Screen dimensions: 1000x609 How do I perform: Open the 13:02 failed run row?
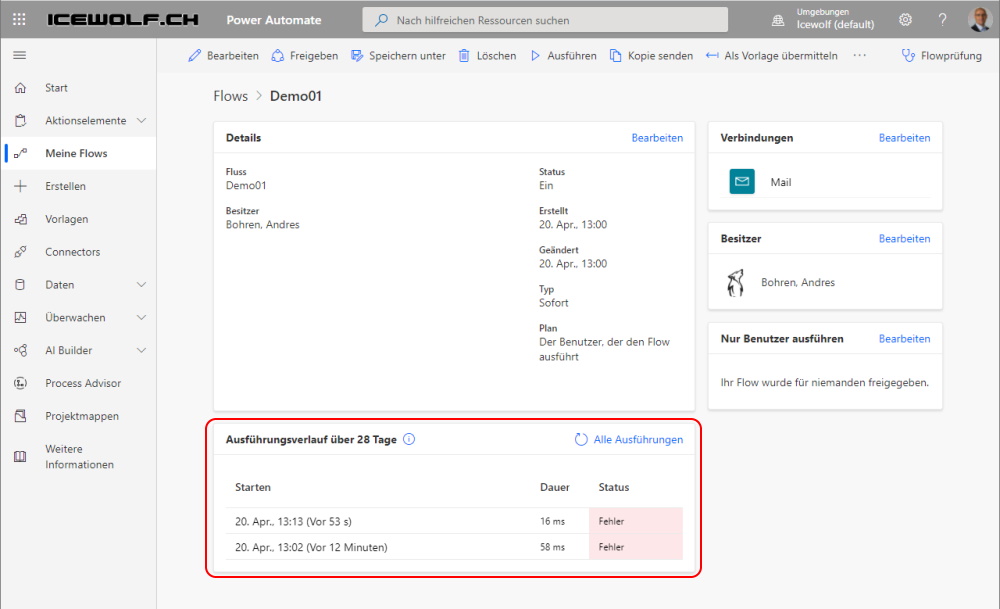click(x=454, y=547)
